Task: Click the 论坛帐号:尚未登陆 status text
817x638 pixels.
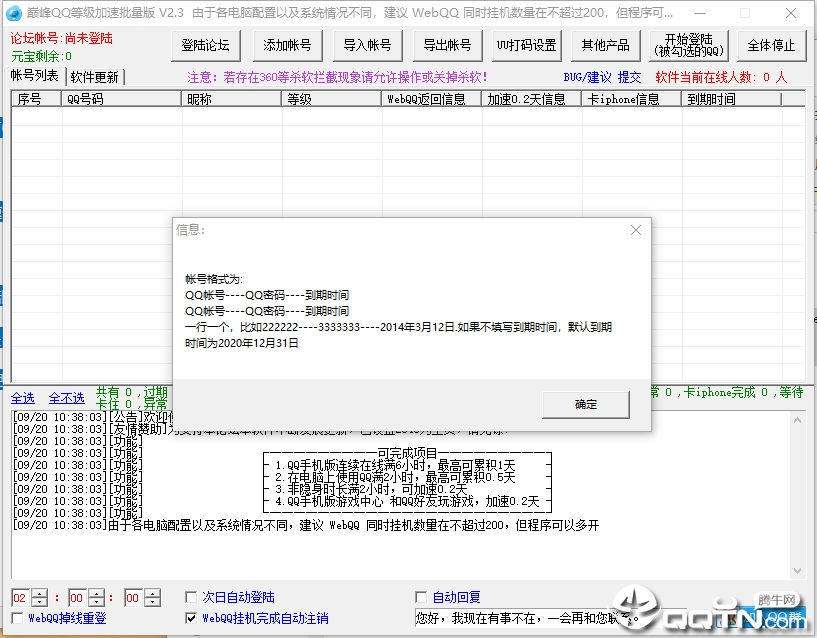Action: (x=61, y=38)
